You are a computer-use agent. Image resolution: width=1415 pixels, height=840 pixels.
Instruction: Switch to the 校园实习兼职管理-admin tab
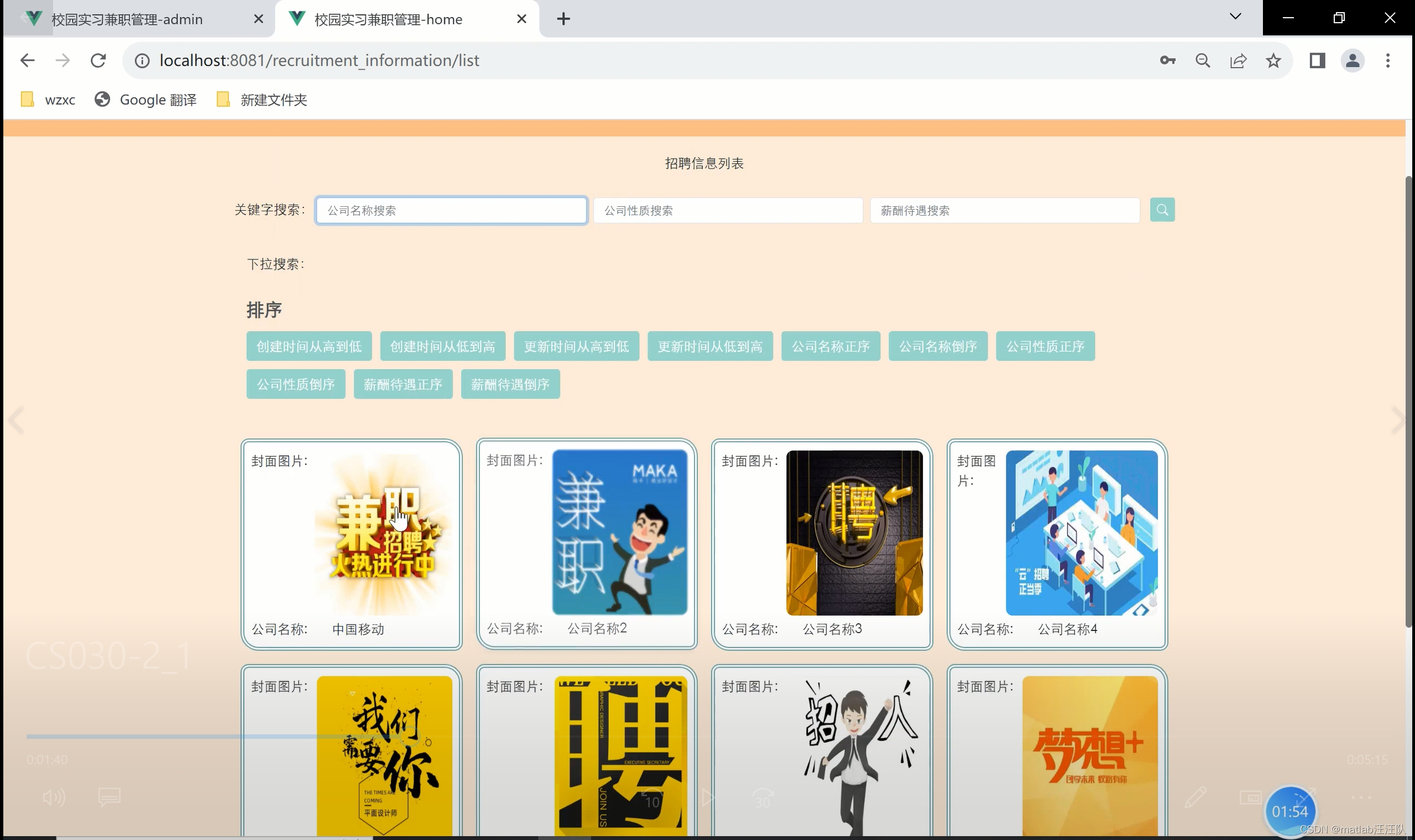click(x=127, y=19)
